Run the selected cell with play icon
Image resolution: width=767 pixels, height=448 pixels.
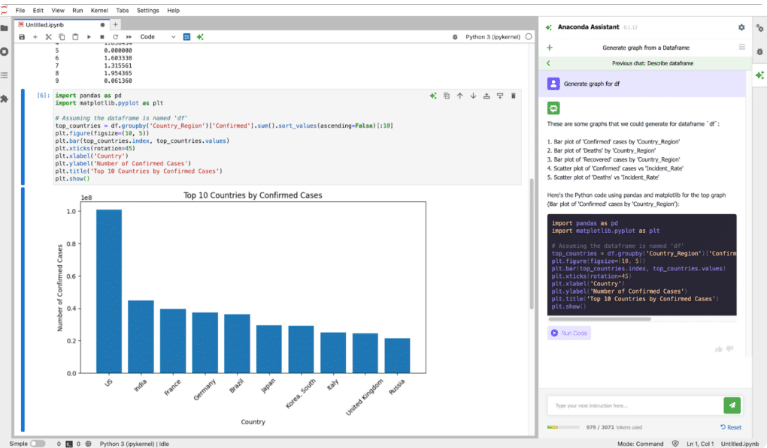(89, 37)
